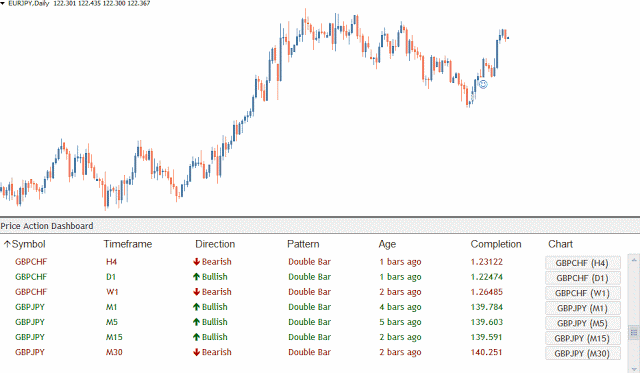Click the dashboard scrollbar thumb
640x373 pixels.
[x=634, y=332]
